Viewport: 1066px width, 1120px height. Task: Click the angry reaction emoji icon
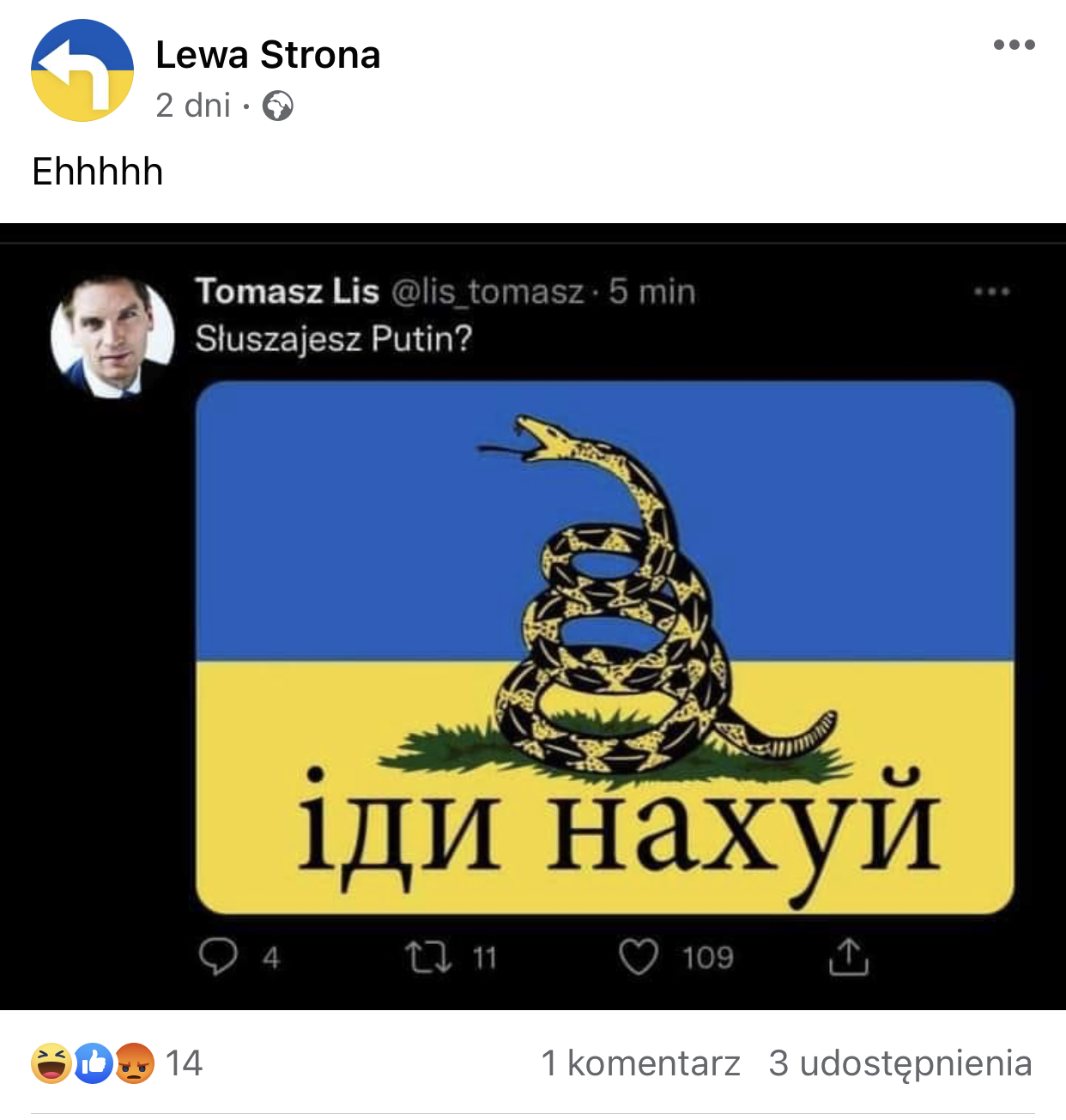pos(135,1063)
